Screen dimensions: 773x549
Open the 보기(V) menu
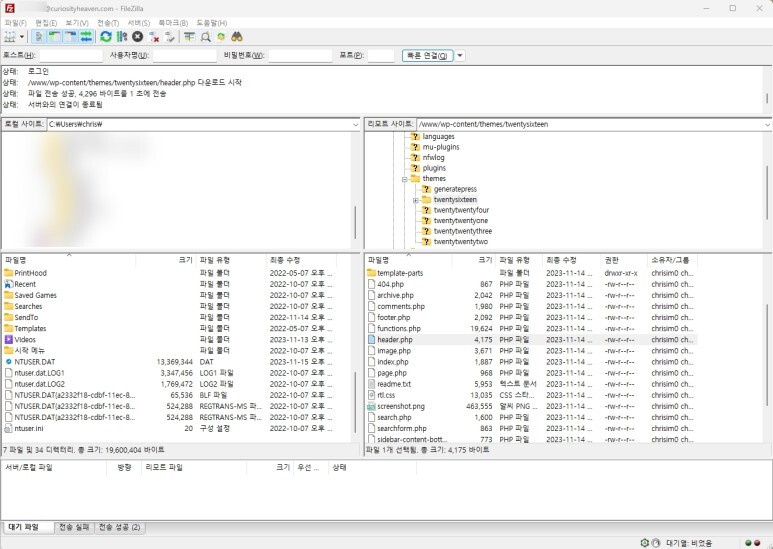tap(77, 23)
